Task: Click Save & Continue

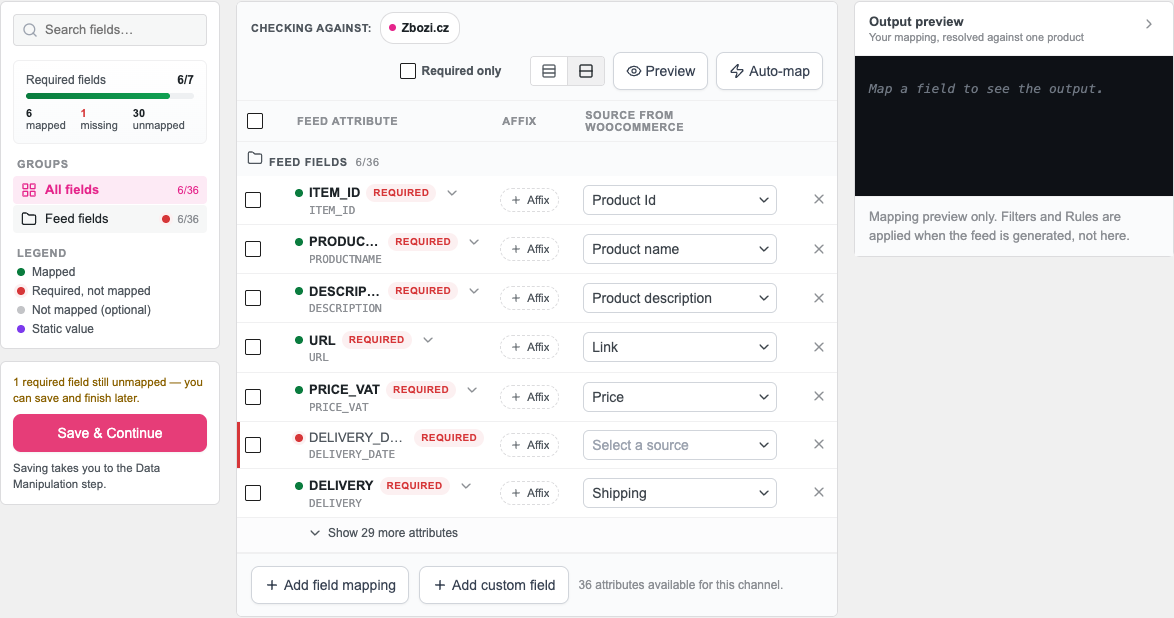Action: pos(110,433)
